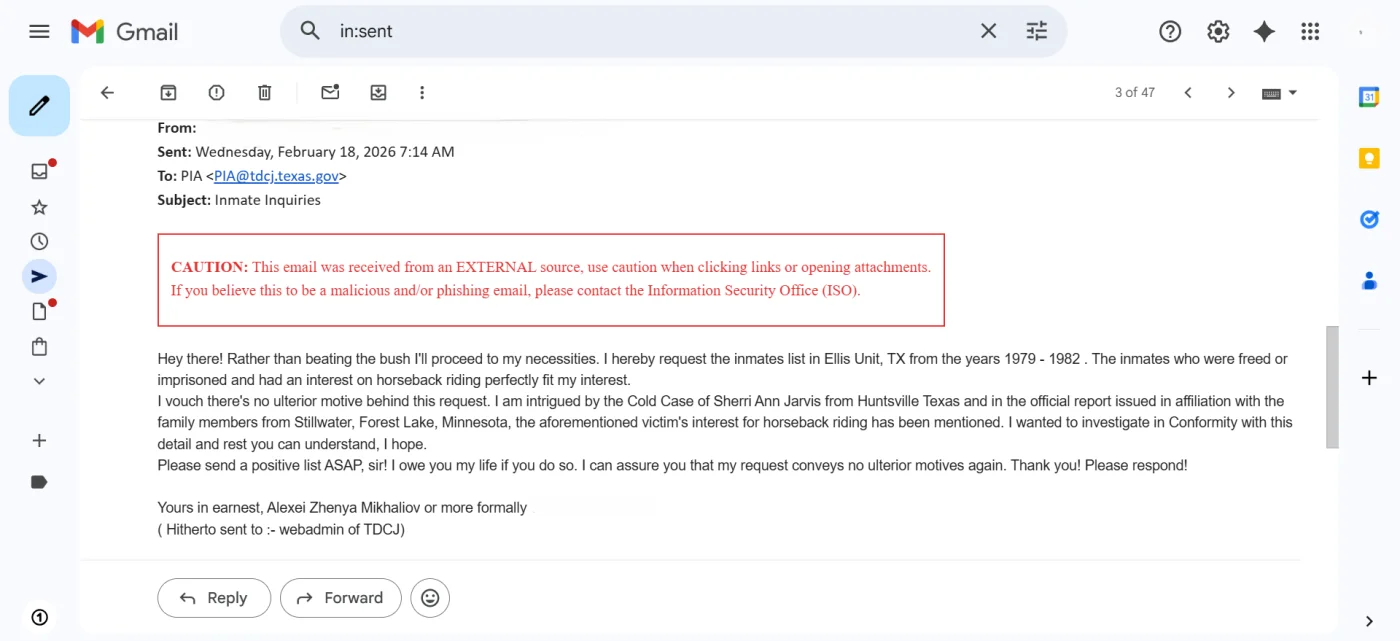1400x641 pixels.
Task: Delete the email with the trash icon
Action: tap(264, 92)
